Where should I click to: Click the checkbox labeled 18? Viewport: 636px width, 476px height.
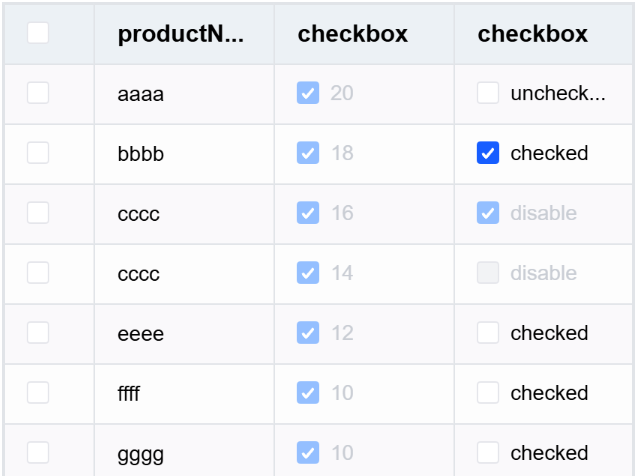(308, 153)
